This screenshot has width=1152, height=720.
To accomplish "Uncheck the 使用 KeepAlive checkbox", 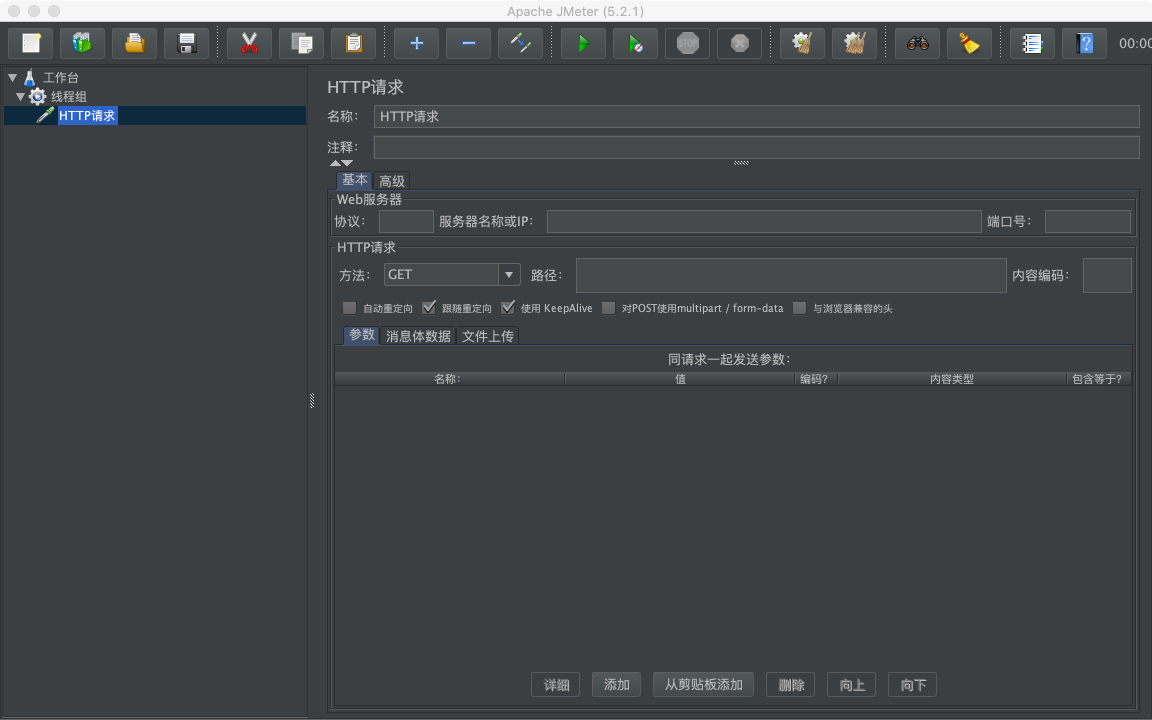I will [508, 308].
